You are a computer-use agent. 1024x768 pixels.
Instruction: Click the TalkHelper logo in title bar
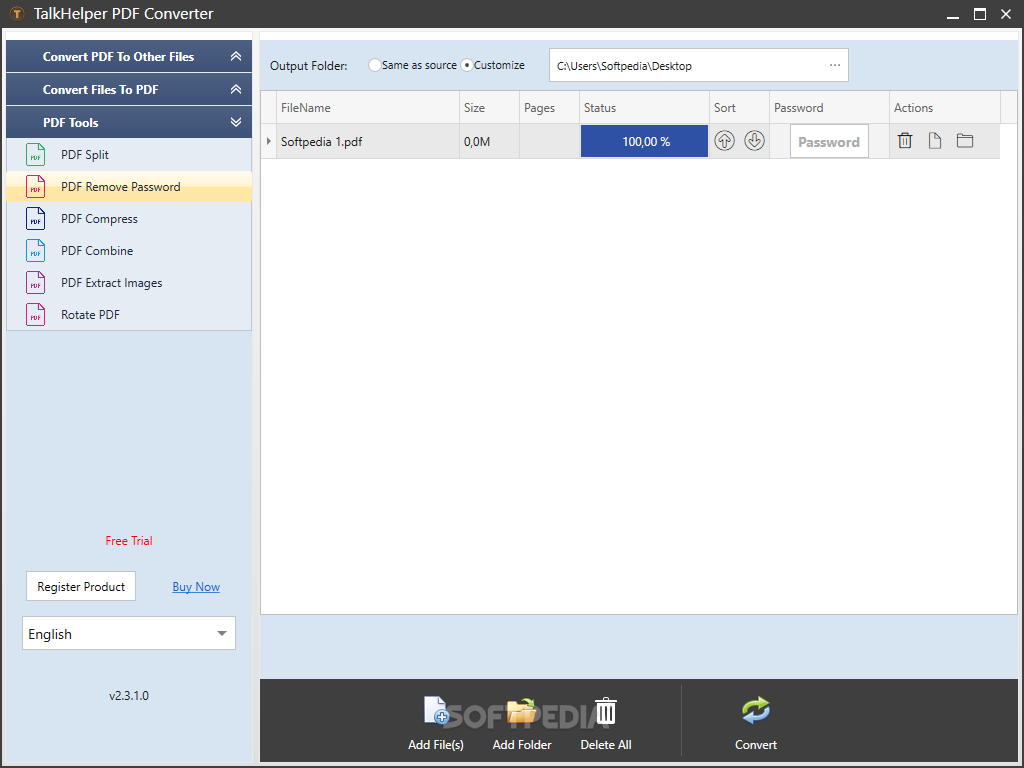(x=16, y=14)
